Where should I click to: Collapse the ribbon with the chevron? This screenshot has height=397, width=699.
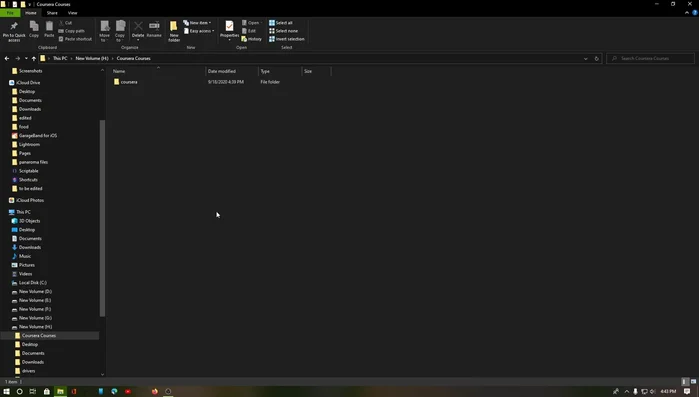point(687,13)
